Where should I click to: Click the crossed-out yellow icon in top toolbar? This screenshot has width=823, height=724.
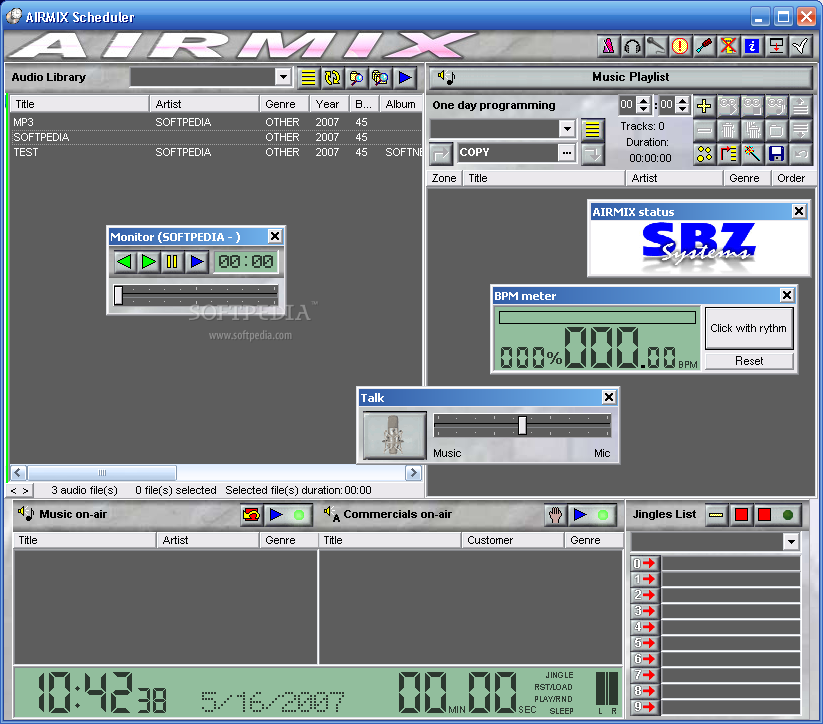tap(728, 46)
